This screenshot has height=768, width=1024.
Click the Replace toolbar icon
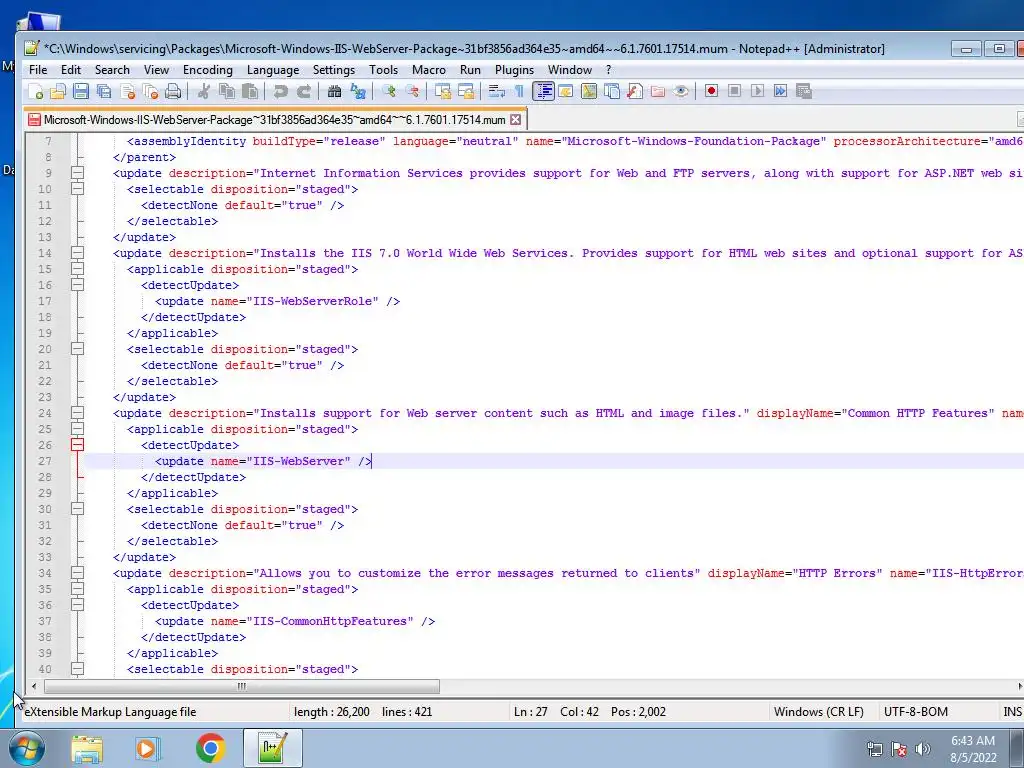357,91
